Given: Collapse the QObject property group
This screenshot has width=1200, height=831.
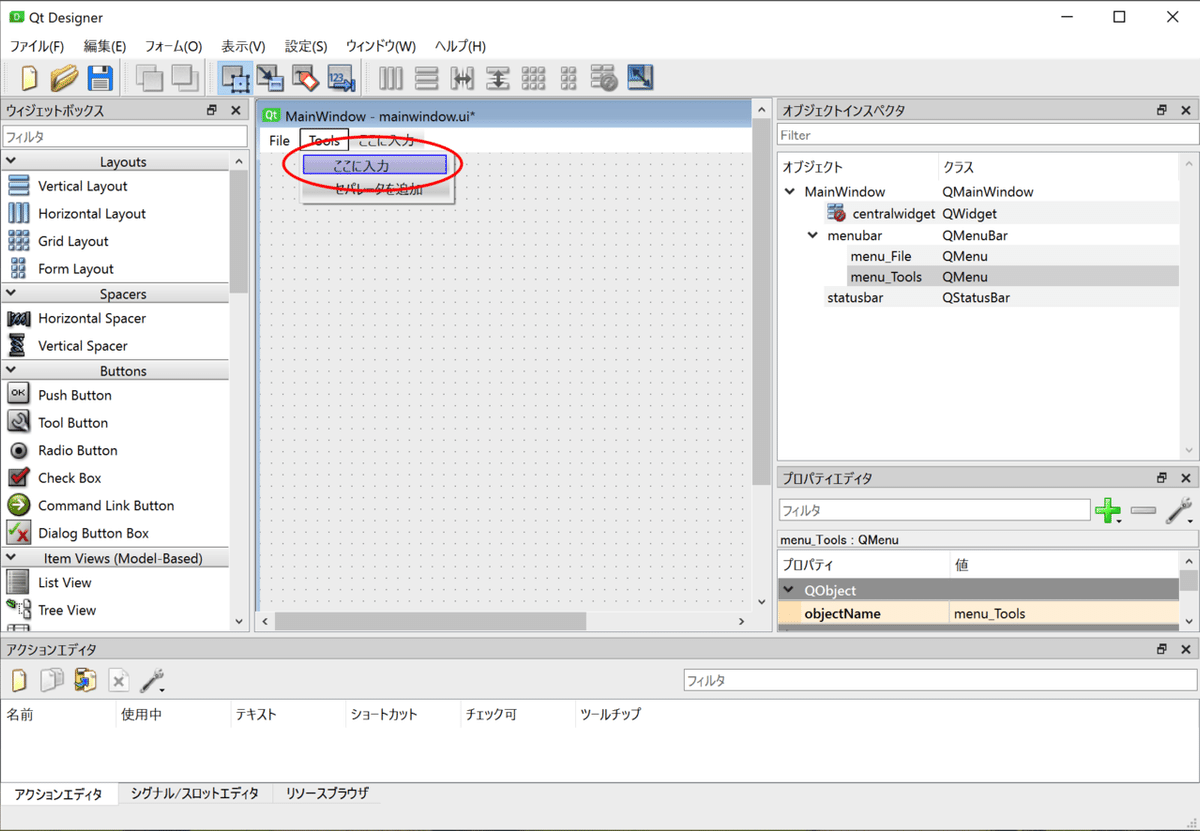Looking at the screenshot, I should 789,590.
